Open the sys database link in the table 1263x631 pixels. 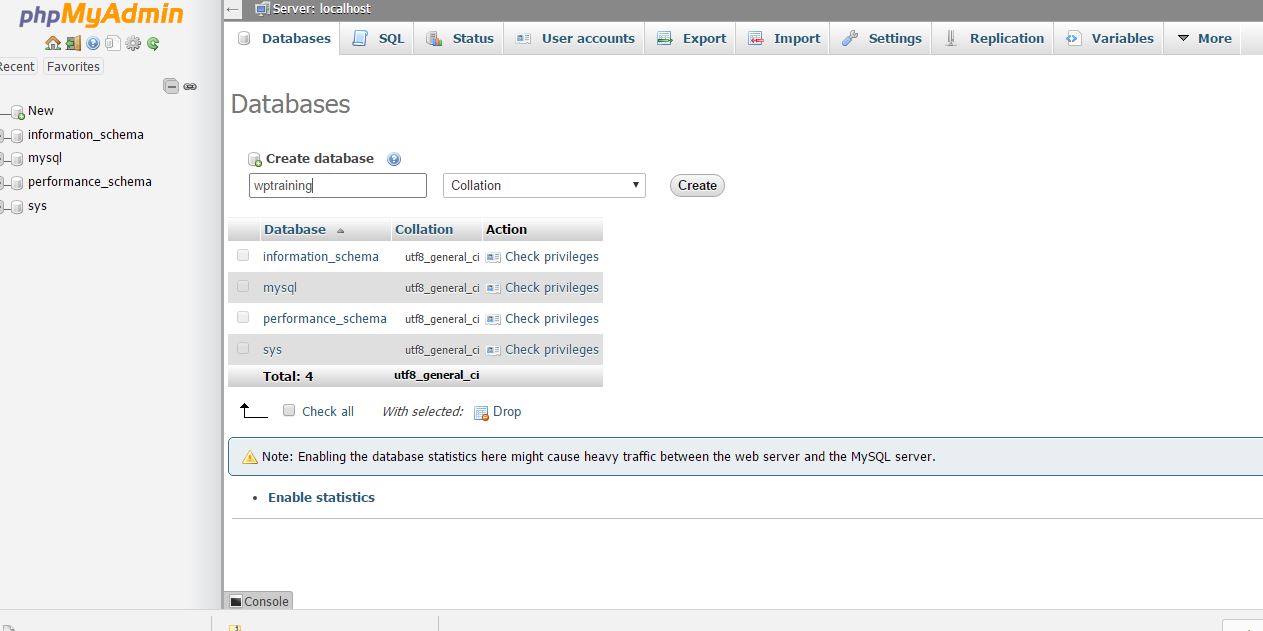coord(272,349)
